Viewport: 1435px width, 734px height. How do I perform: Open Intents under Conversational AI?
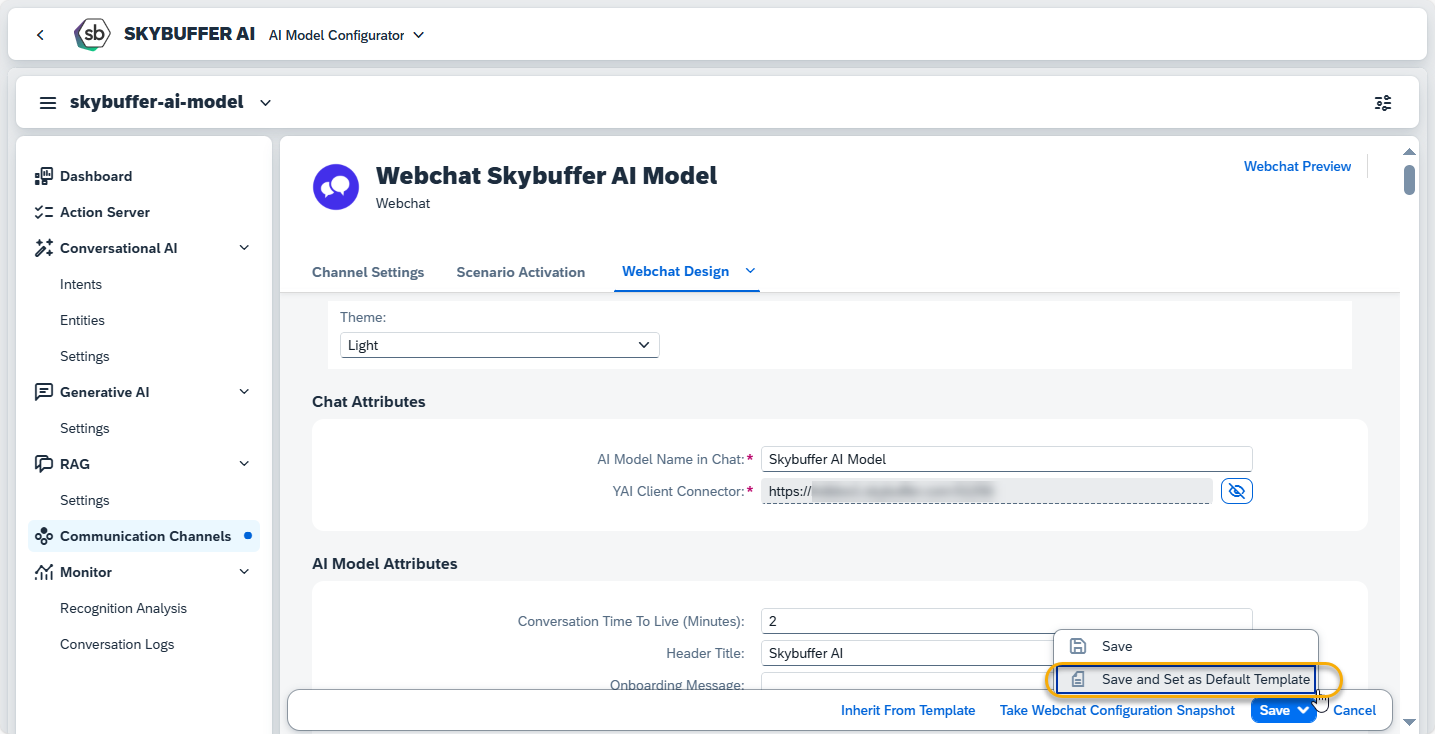click(81, 284)
